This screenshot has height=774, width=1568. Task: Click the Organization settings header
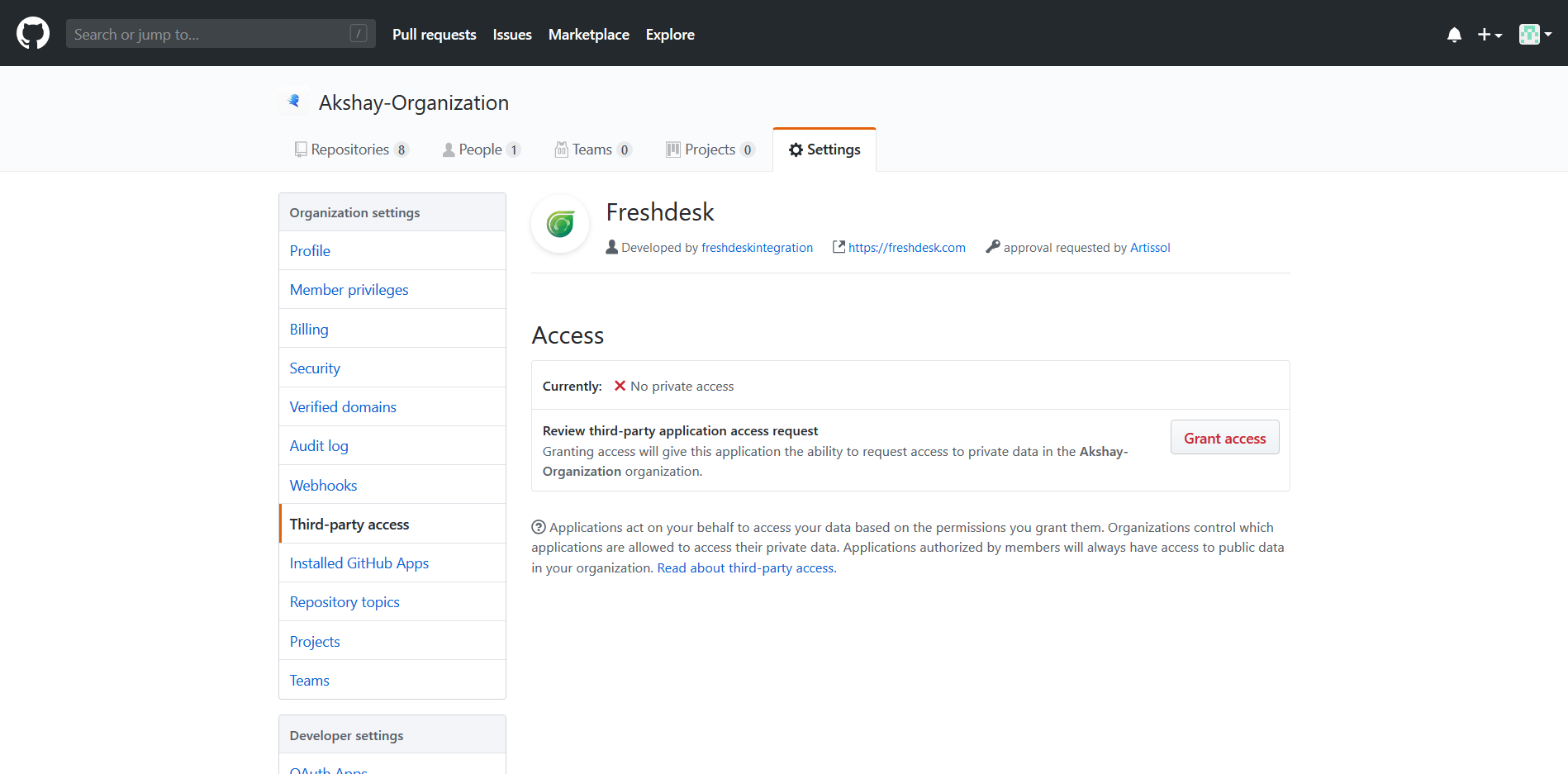392,212
